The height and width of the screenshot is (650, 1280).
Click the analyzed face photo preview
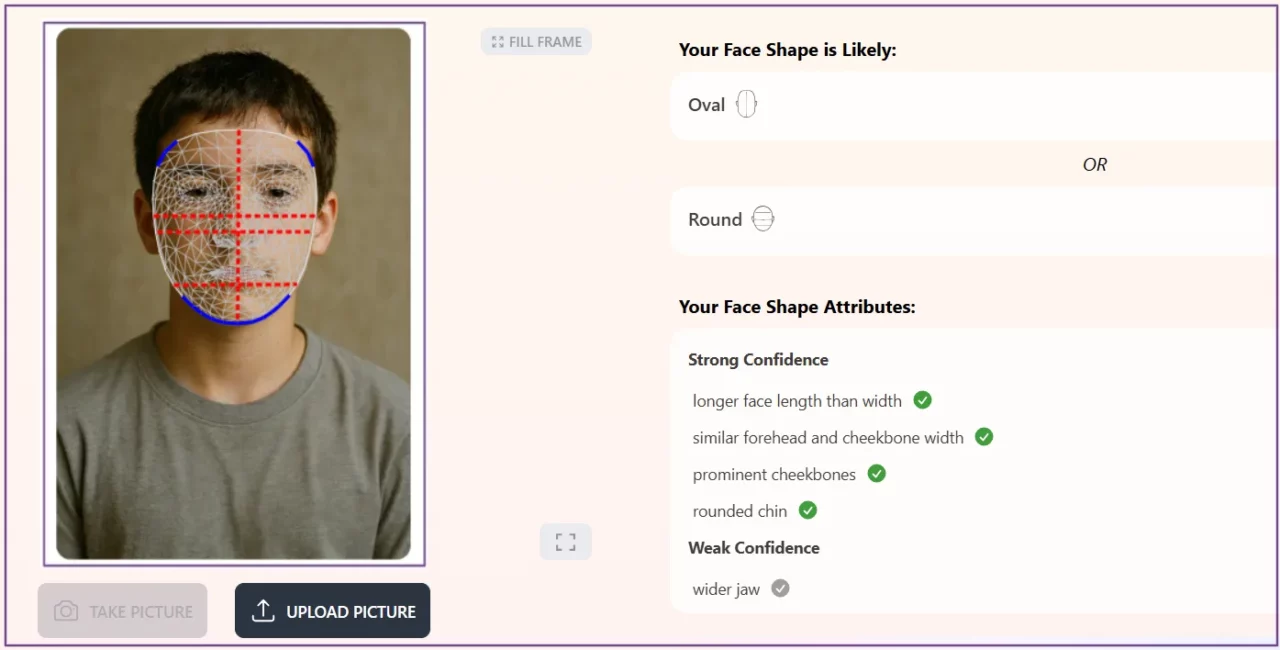[x=233, y=293]
